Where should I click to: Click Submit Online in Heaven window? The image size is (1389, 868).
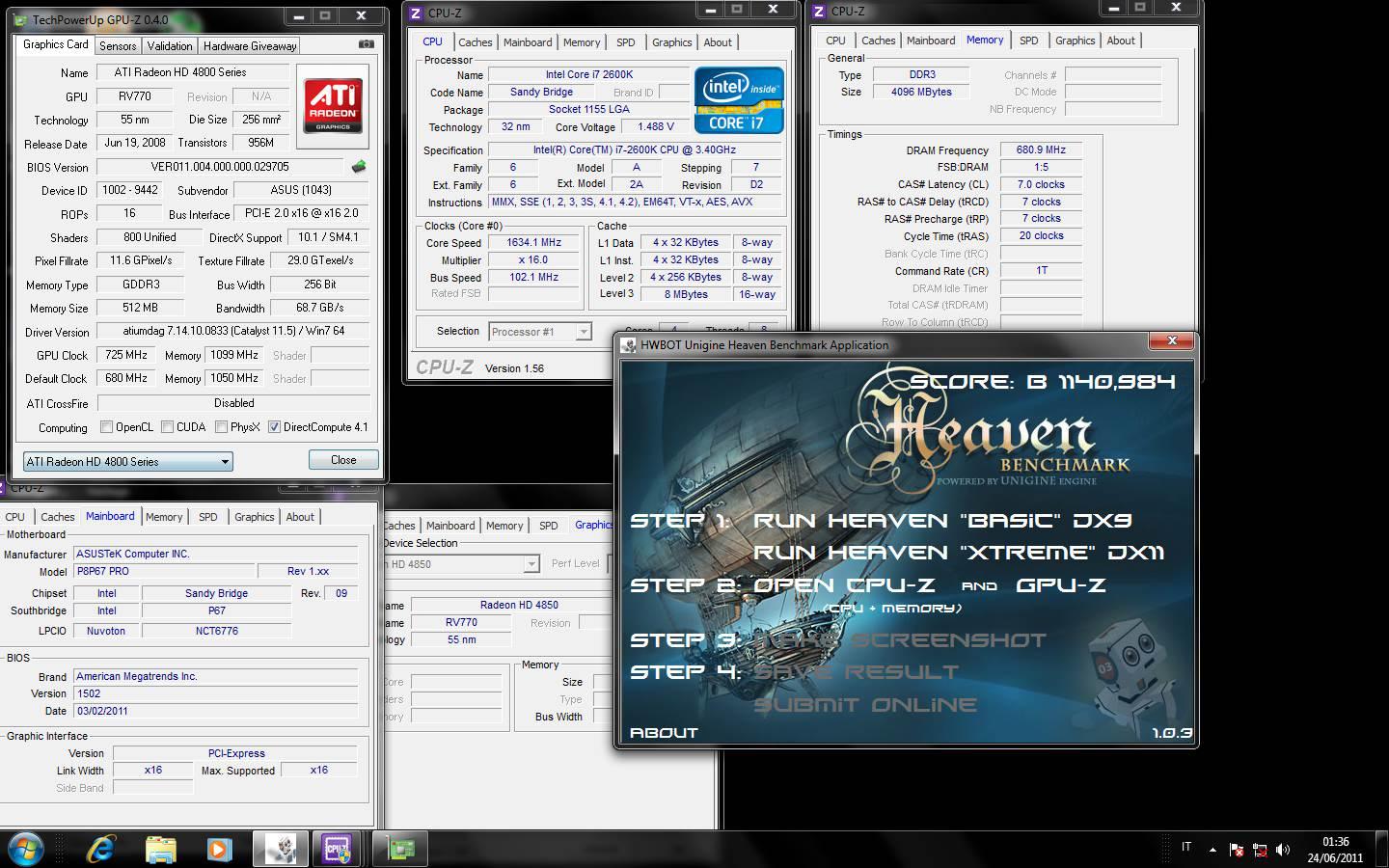coord(865,705)
